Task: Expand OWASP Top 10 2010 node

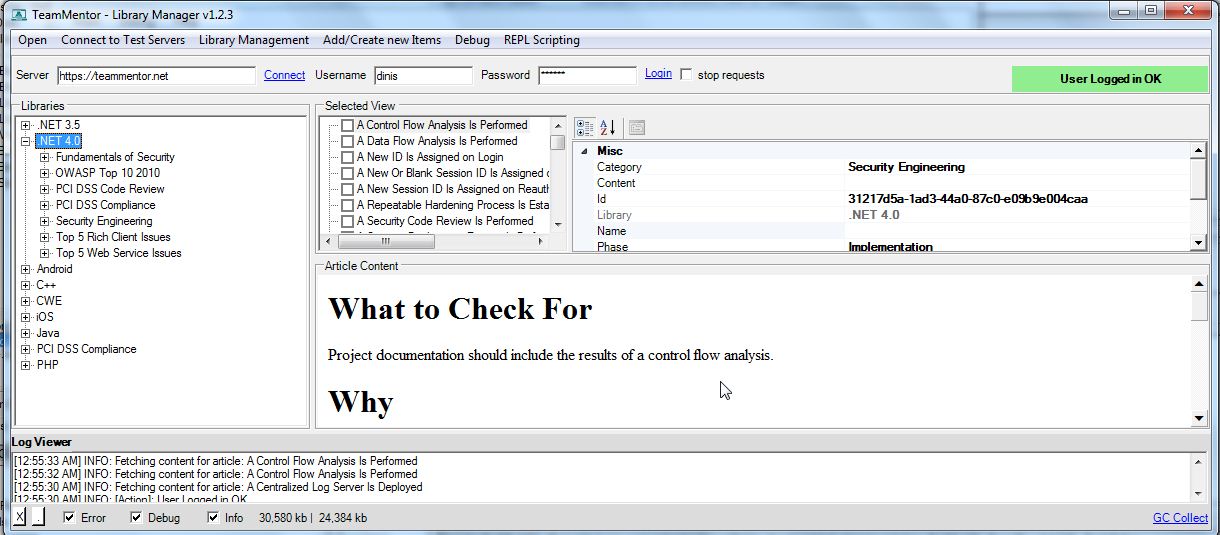Action: [x=45, y=173]
